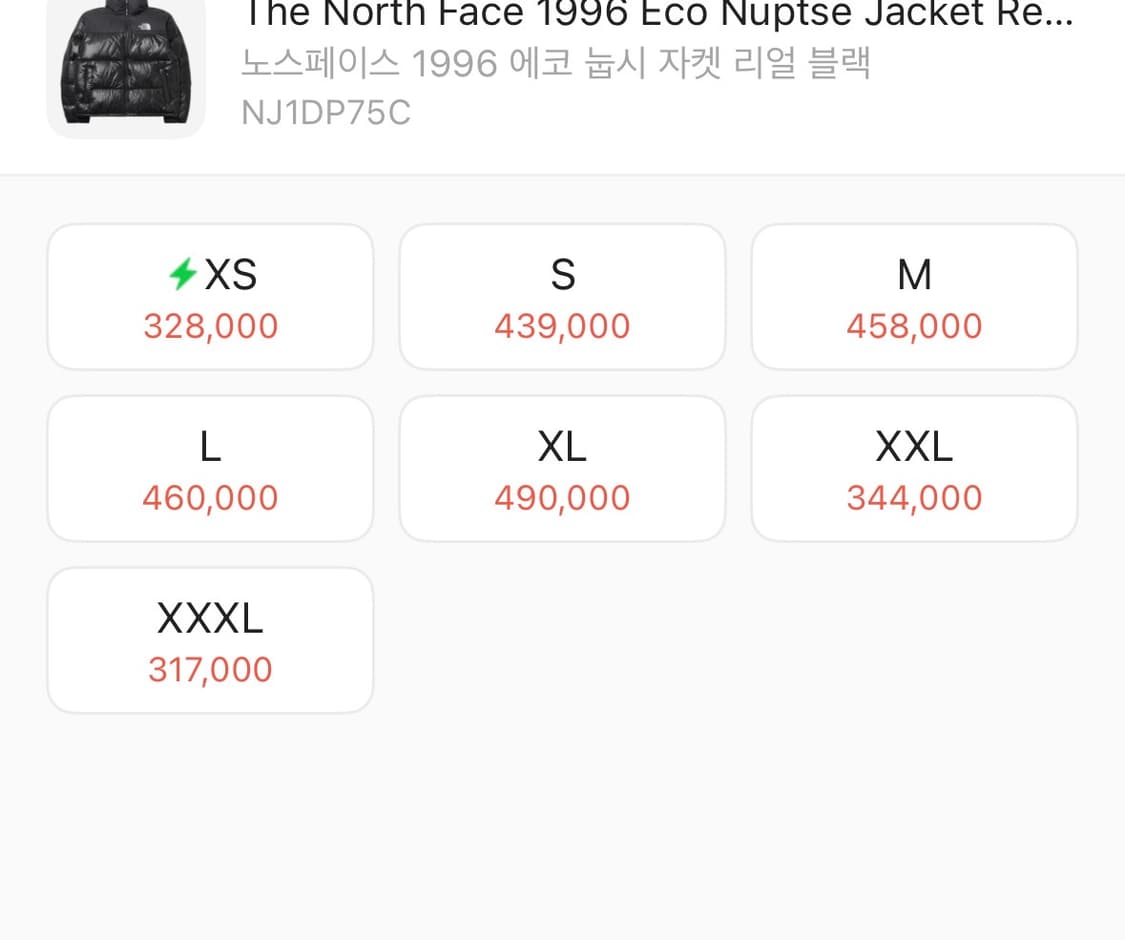Tap the 458,000 price
This screenshot has width=1125, height=940.
pos(914,327)
